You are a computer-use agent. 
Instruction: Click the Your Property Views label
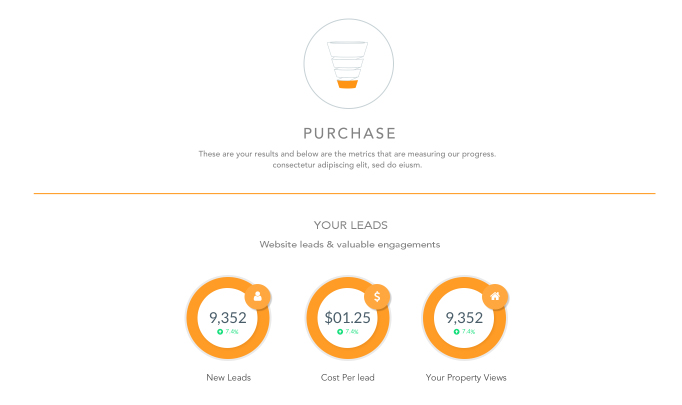tap(466, 377)
